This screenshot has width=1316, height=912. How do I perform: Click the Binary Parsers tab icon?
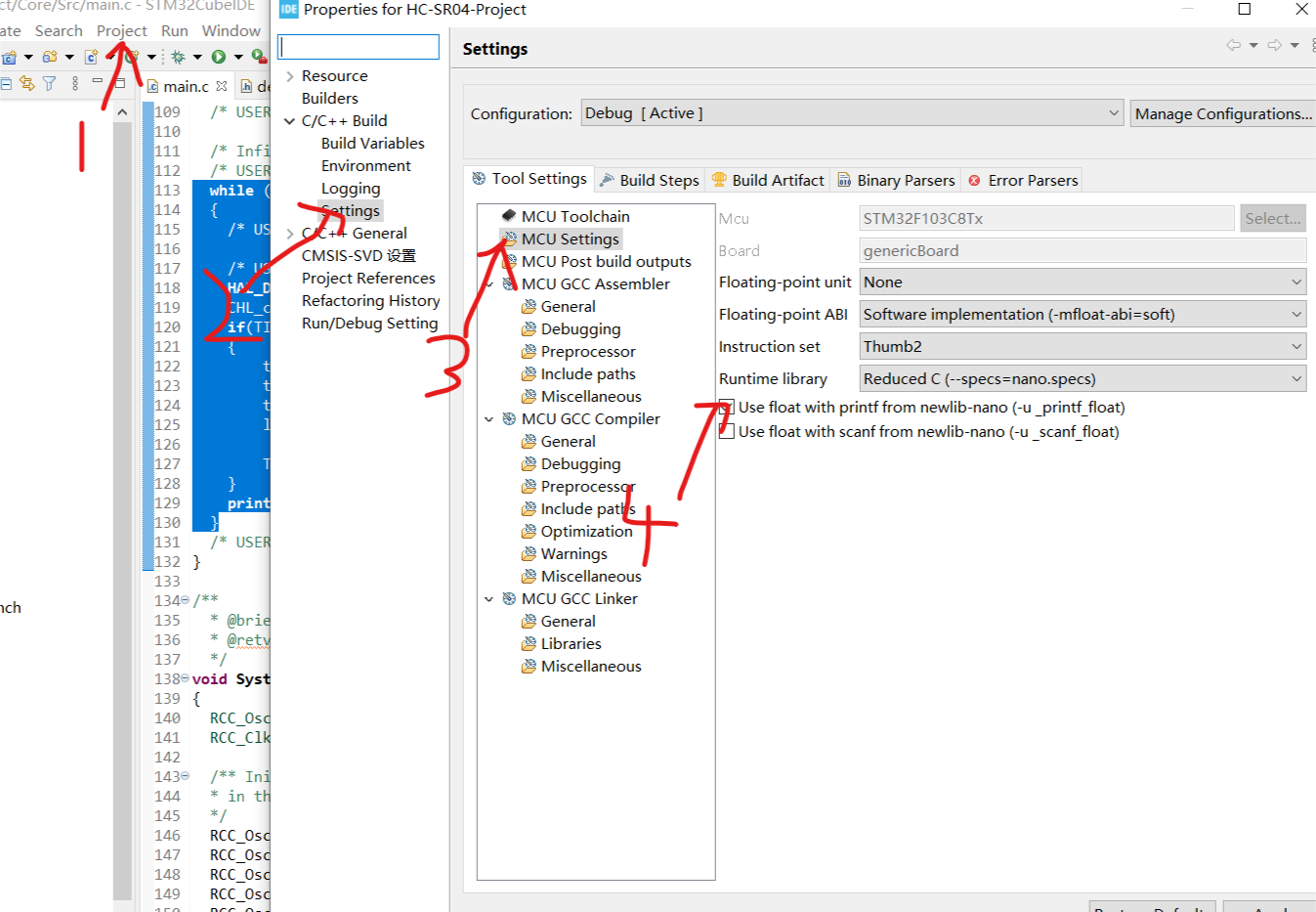coord(844,180)
